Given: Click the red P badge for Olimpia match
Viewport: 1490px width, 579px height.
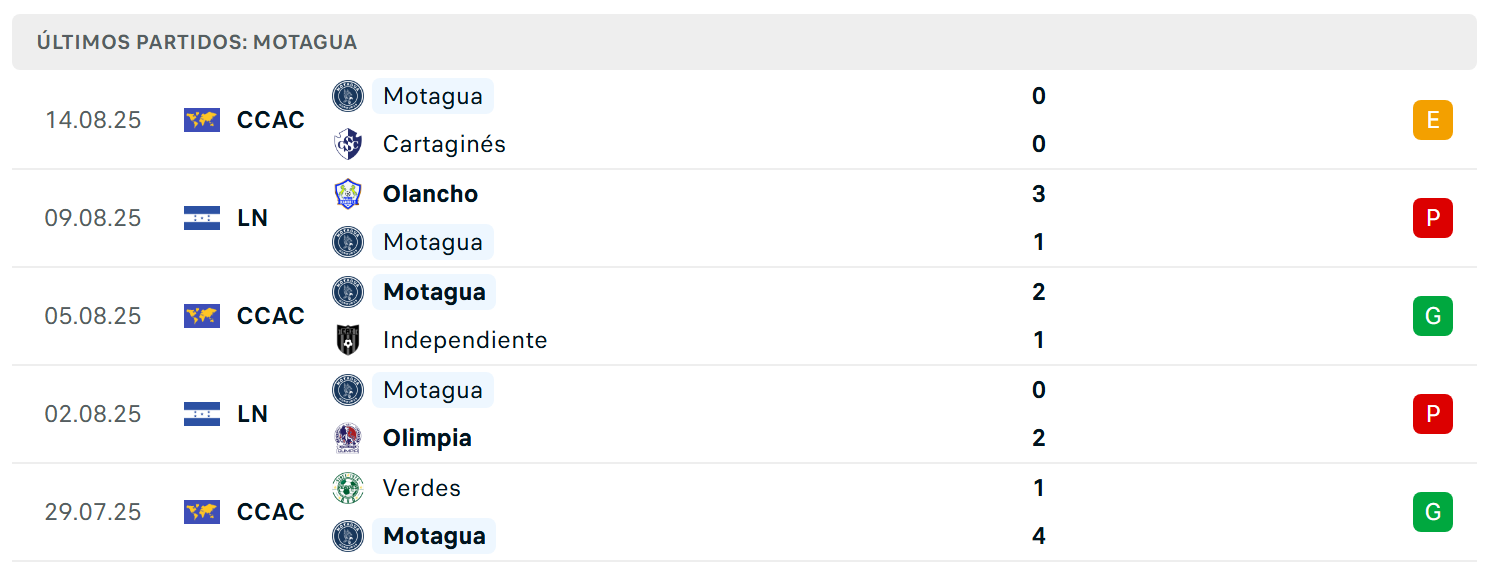Looking at the screenshot, I should [1432, 414].
